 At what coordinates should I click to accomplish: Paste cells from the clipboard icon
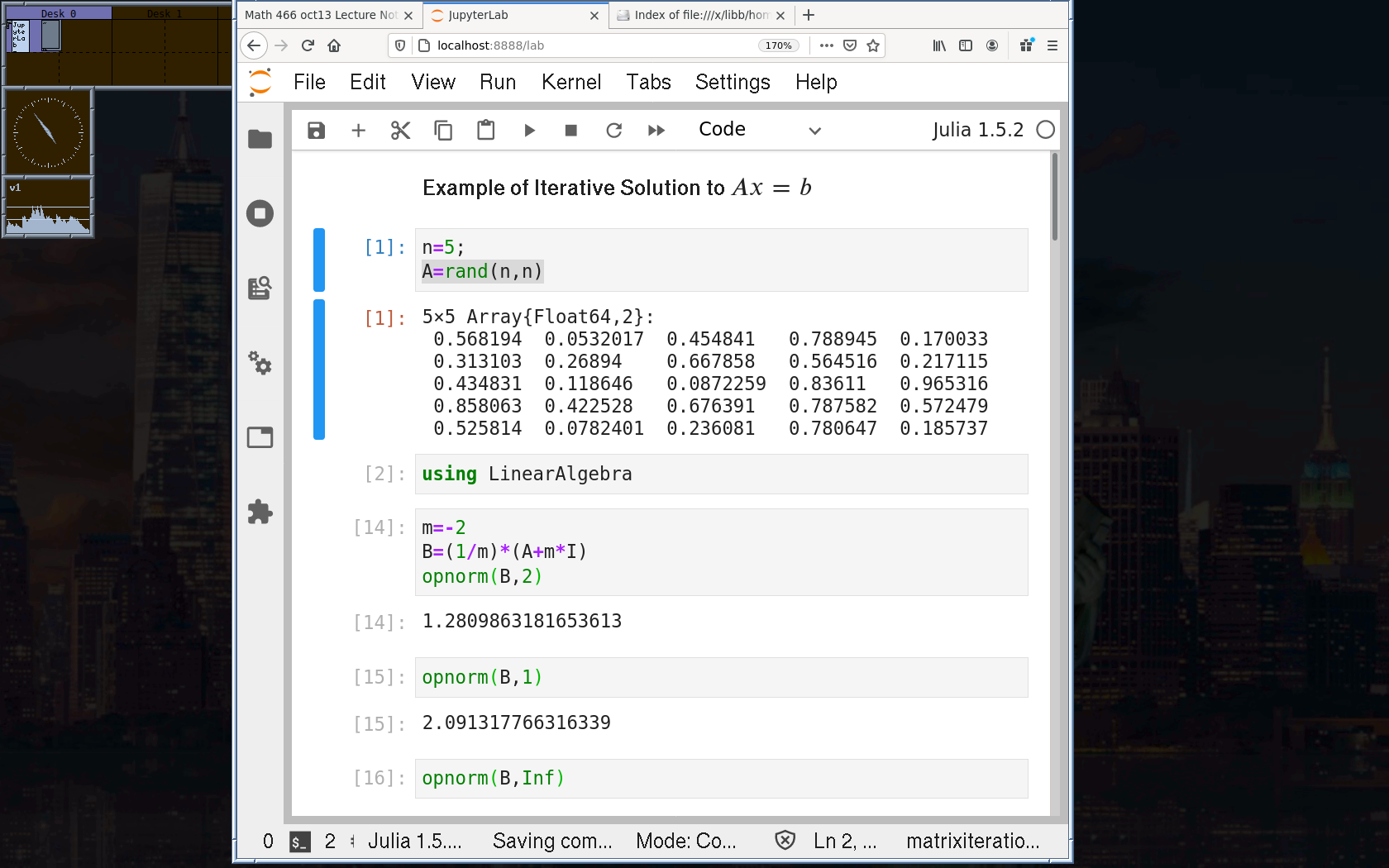(485, 131)
